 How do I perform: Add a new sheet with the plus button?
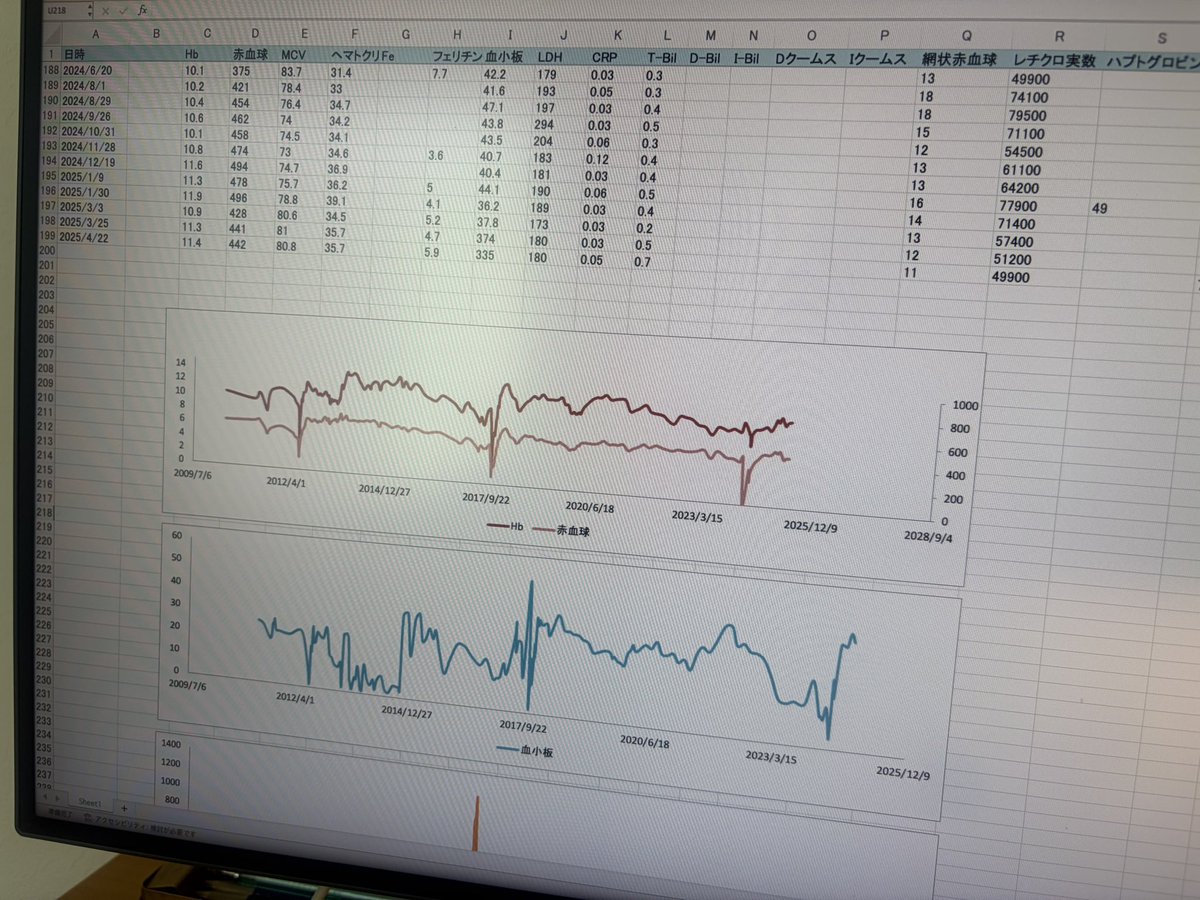pyautogui.click(x=123, y=806)
